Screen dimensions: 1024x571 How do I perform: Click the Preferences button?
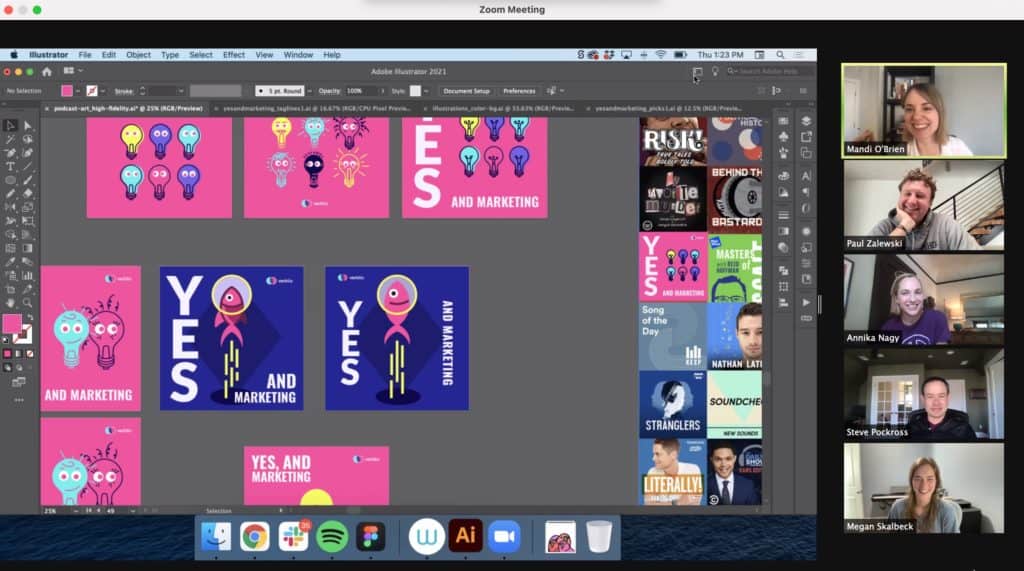[x=519, y=91]
